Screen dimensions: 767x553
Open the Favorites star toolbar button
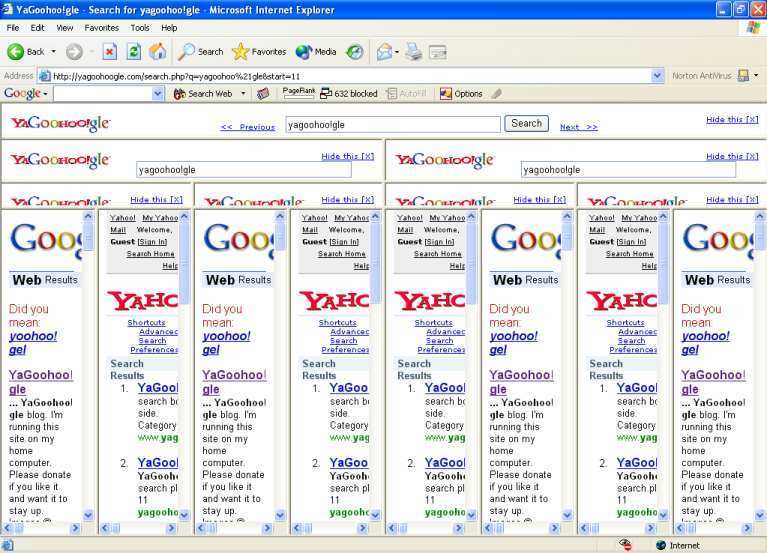pos(259,51)
